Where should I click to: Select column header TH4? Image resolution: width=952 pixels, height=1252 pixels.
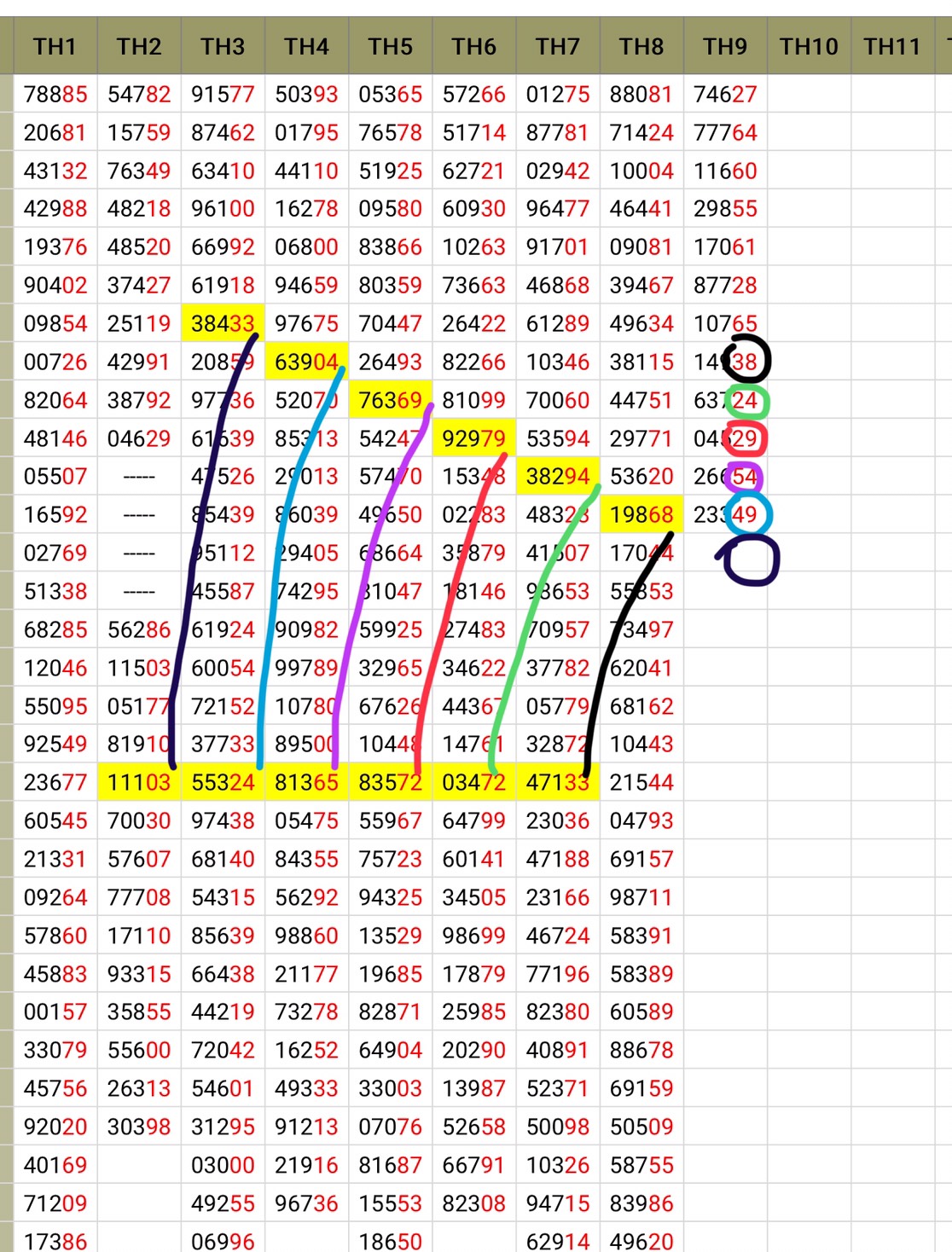pos(306,45)
